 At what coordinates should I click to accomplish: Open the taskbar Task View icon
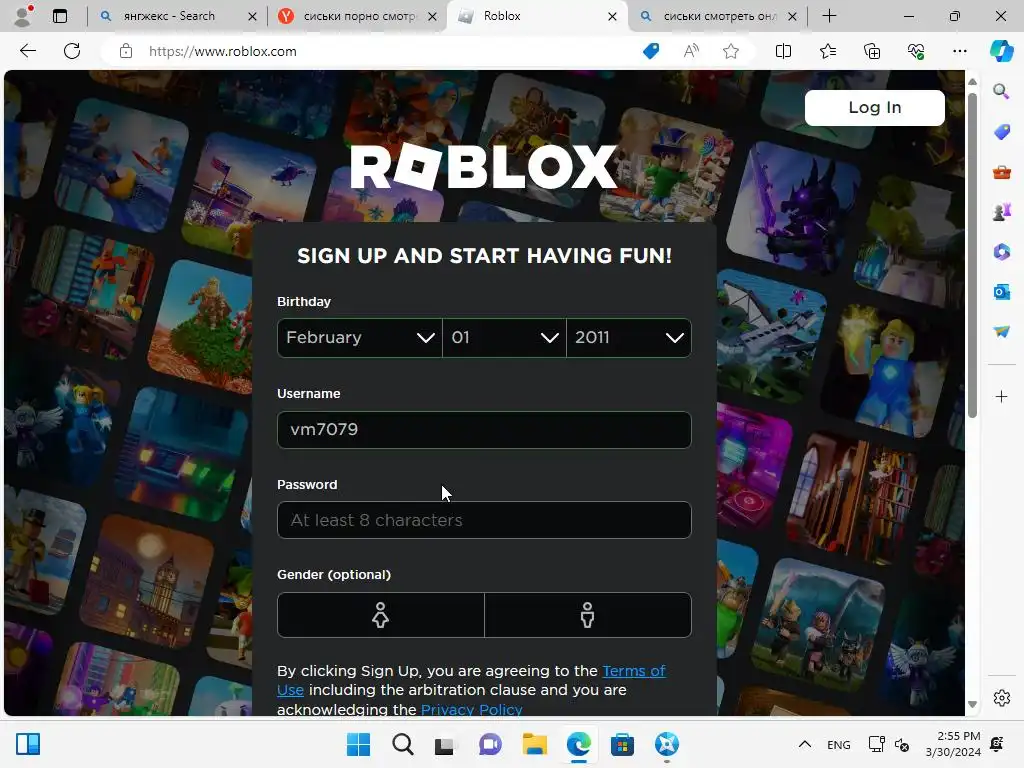click(x=445, y=744)
